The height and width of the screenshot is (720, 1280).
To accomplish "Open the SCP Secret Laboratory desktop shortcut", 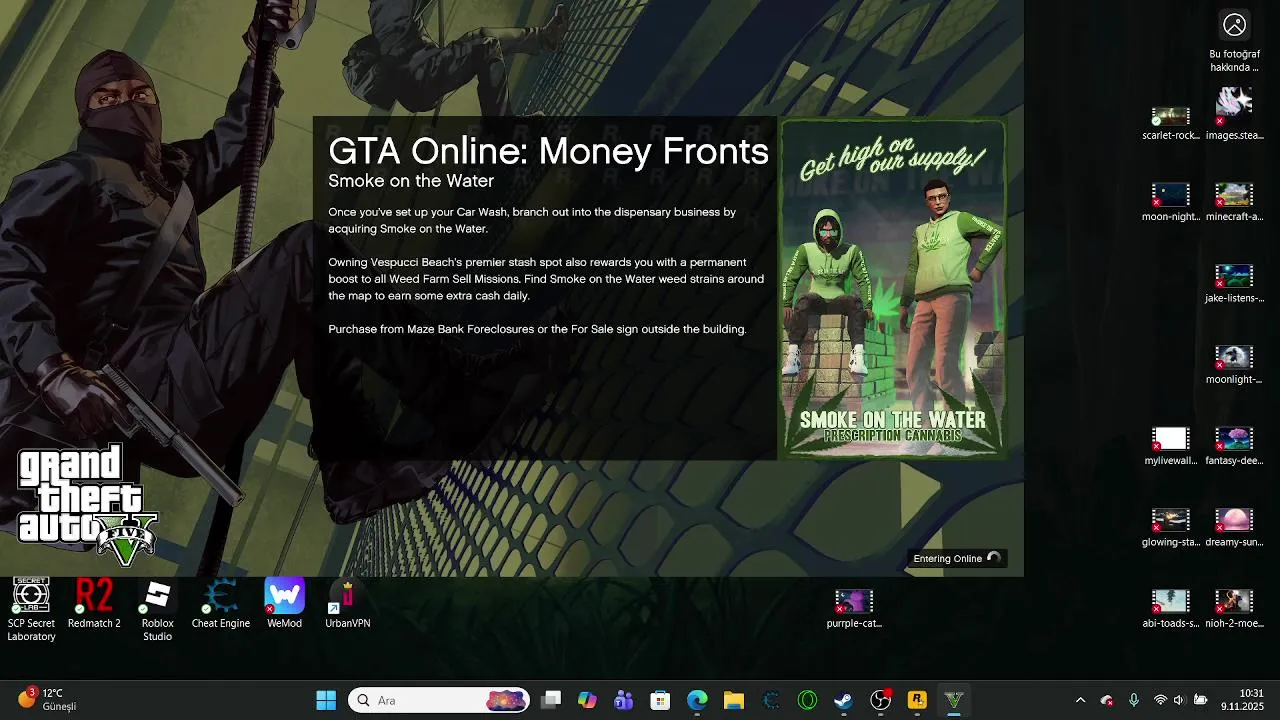I will (31, 609).
